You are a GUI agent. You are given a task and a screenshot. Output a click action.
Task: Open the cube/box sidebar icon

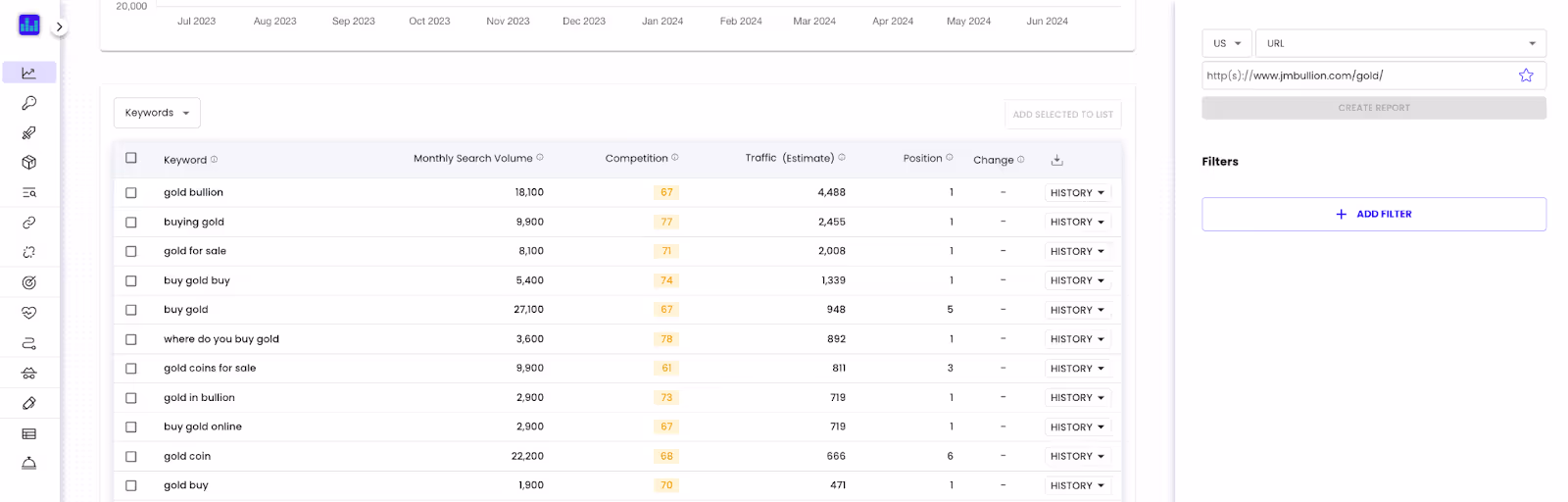[x=29, y=163]
